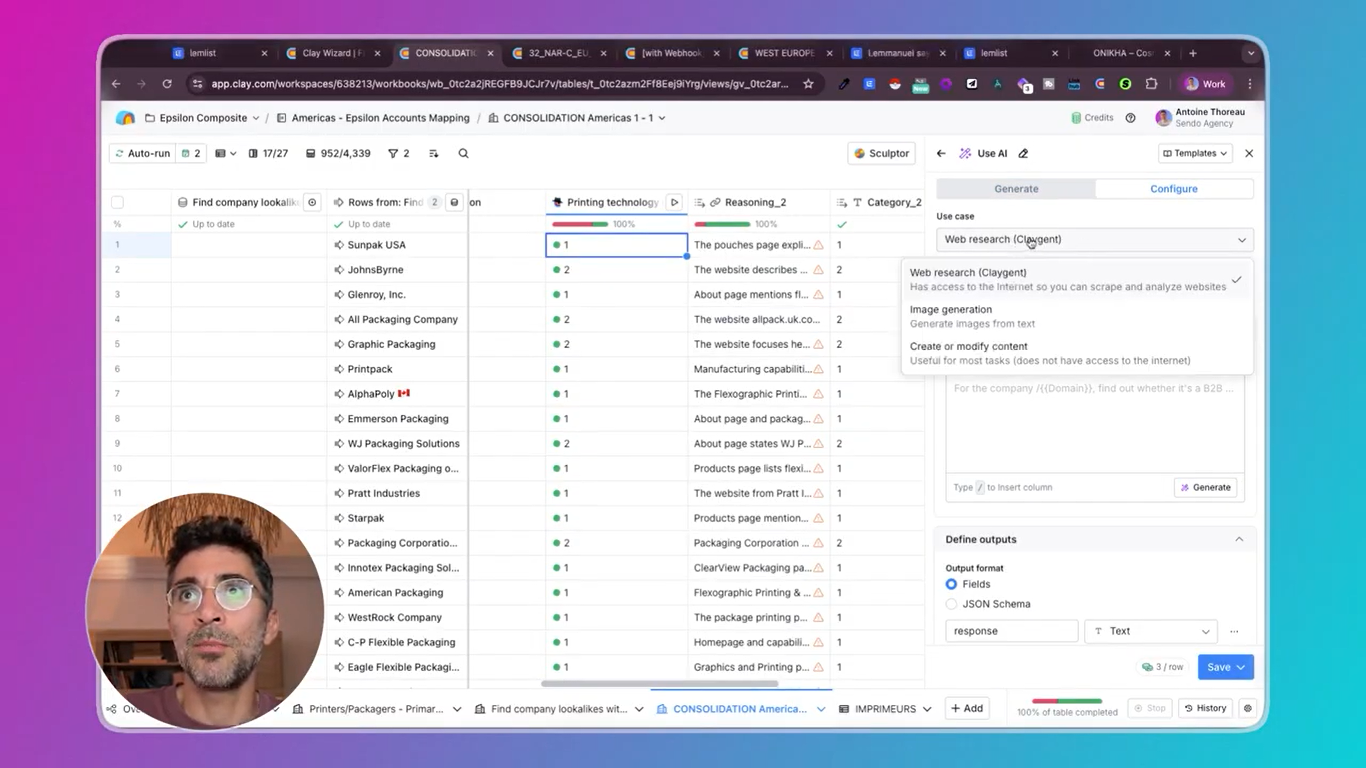Open the Chrome extensions puzzle icon
Viewport: 1366px width, 768px height.
(x=1151, y=84)
